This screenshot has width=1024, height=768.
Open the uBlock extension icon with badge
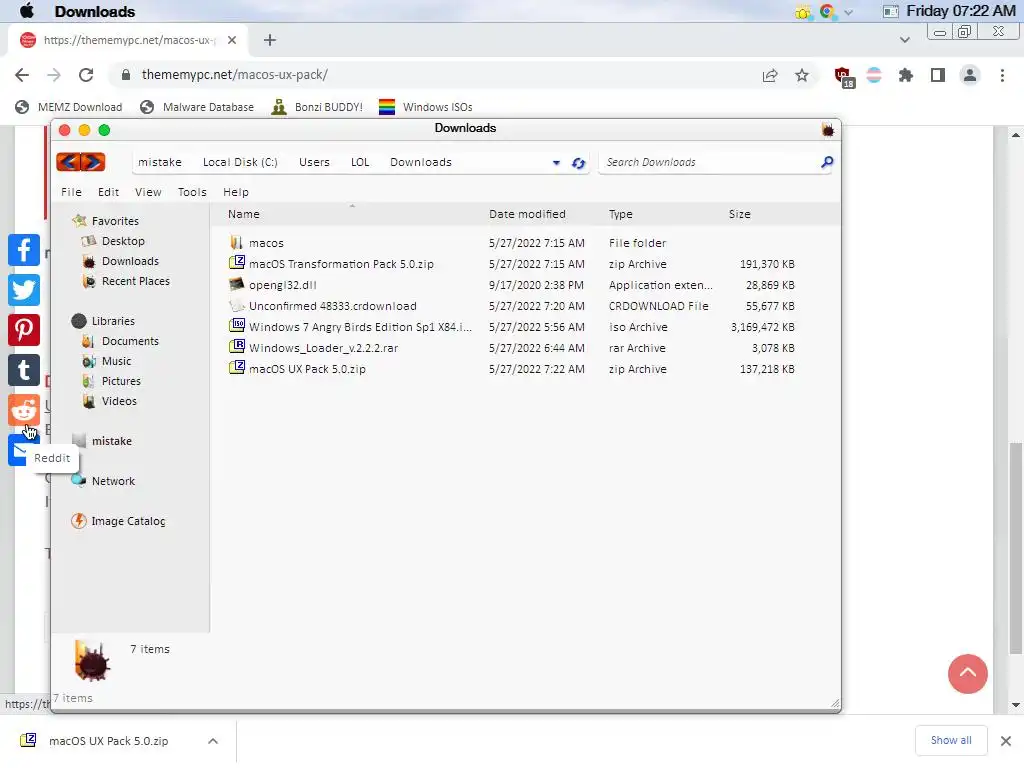click(x=844, y=76)
